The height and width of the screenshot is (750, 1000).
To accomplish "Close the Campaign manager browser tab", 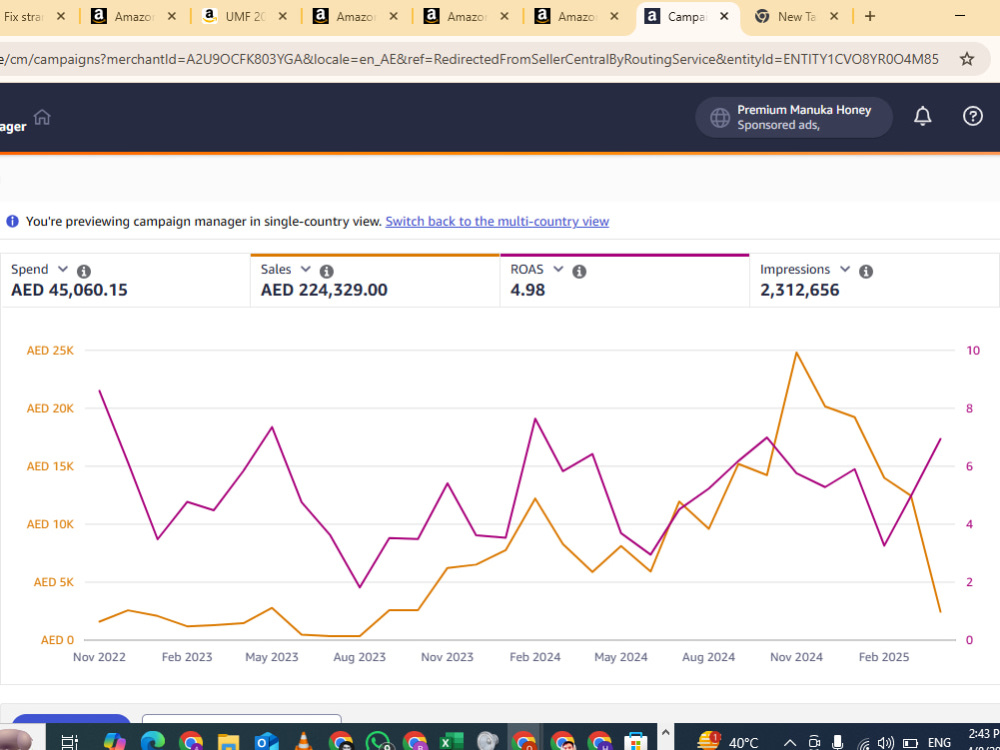I will click(x=724, y=17).
